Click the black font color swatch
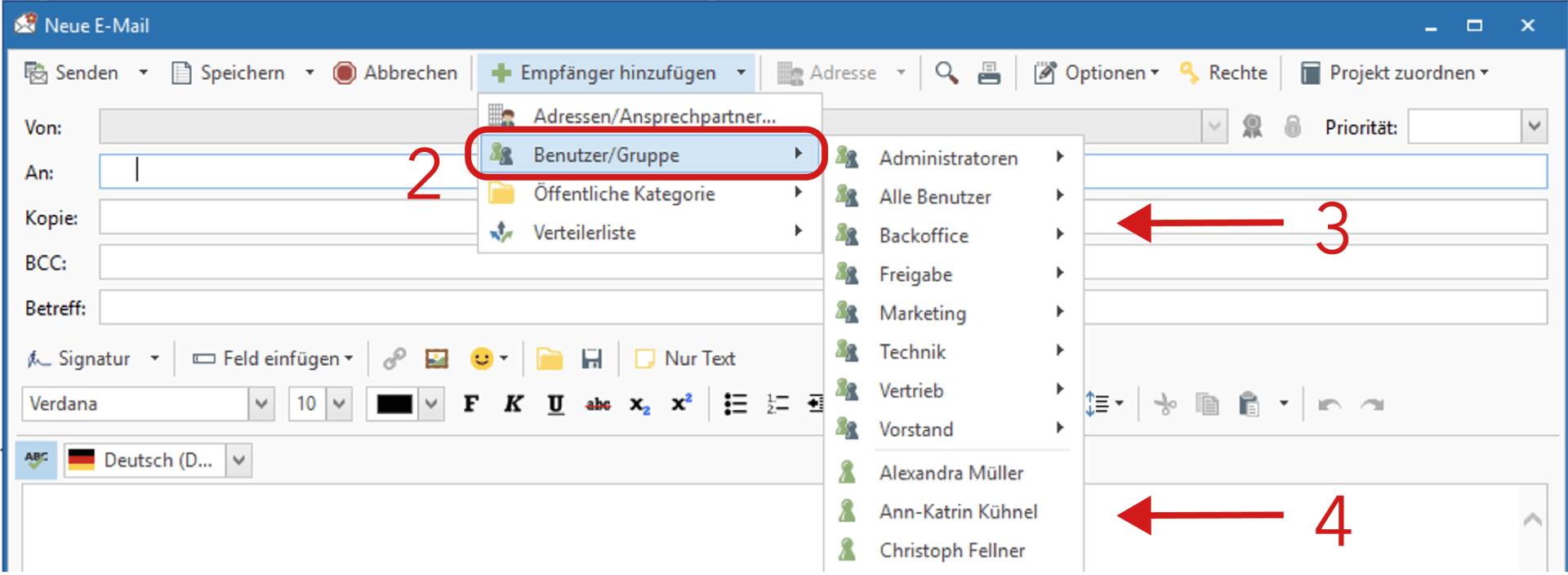The image size is (1568, 575). [x=394, y=403]
